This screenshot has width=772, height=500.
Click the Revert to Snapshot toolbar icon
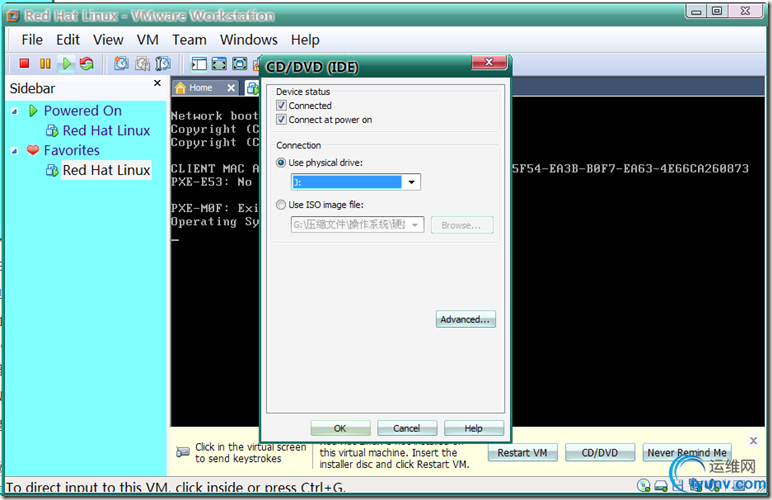[142, 63]
